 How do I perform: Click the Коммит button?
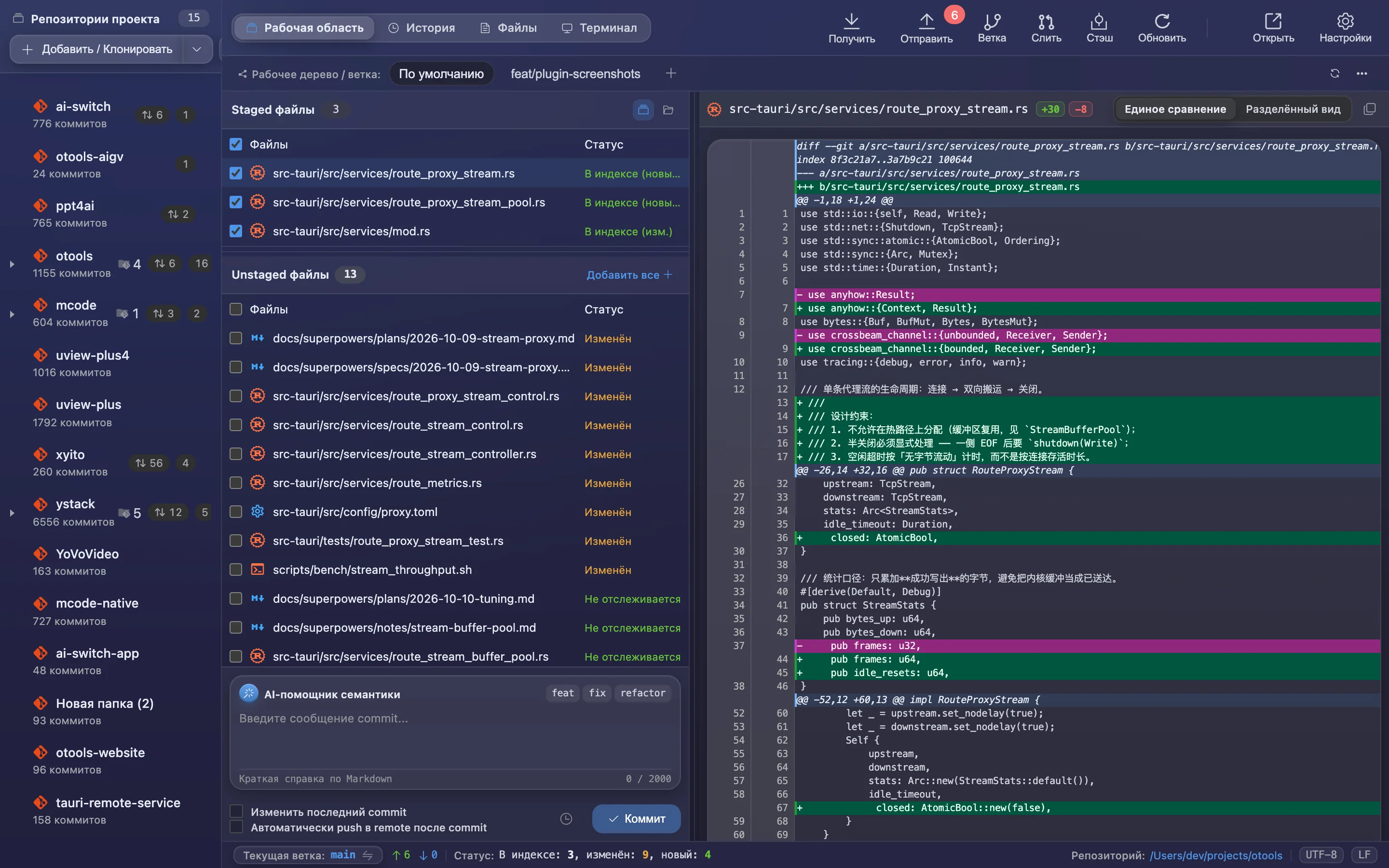tap(636, 818)
